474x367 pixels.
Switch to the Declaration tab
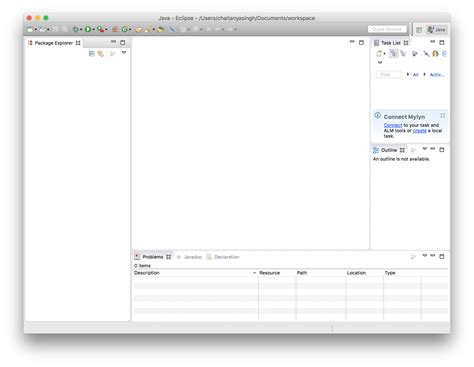(223, 257)
